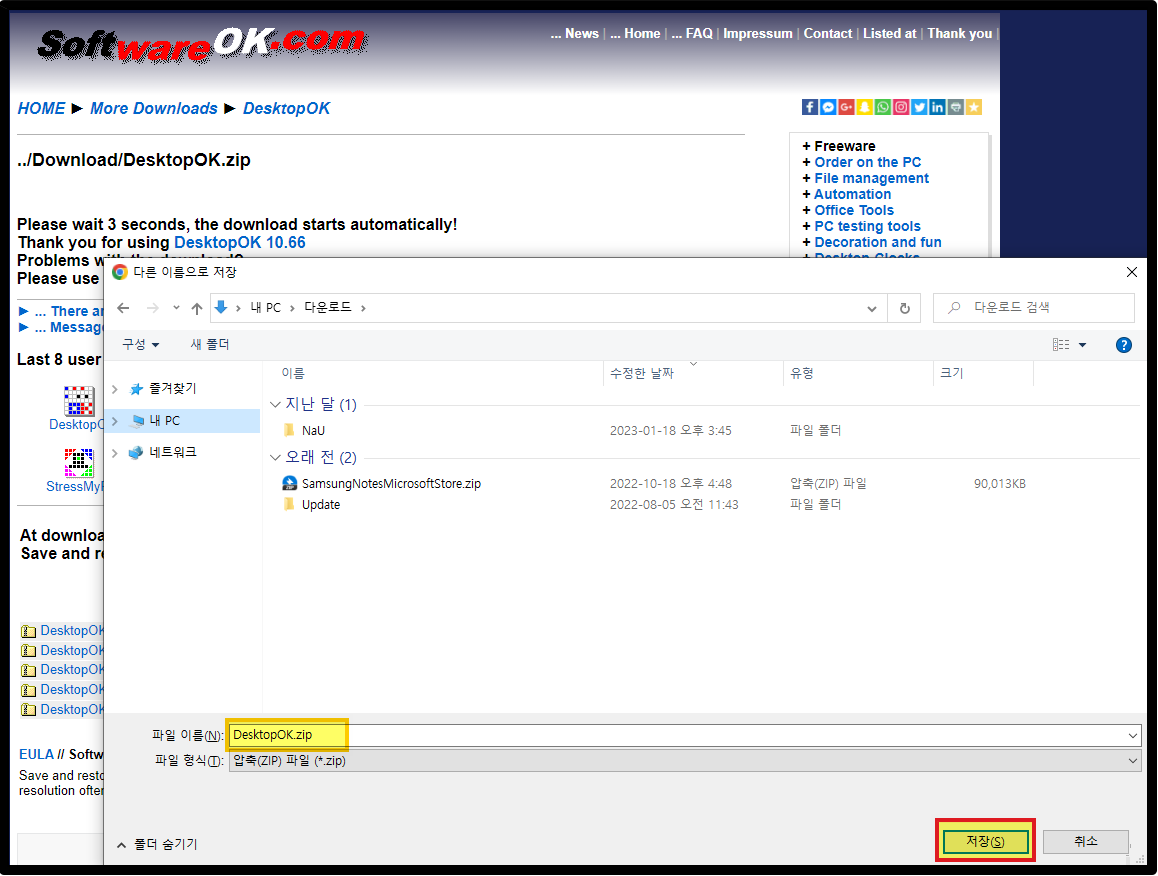Image resolution: width=1158 pixels, height=876 pixels.
Task: Share page via Google Plus icon
Action: [846, 107]
